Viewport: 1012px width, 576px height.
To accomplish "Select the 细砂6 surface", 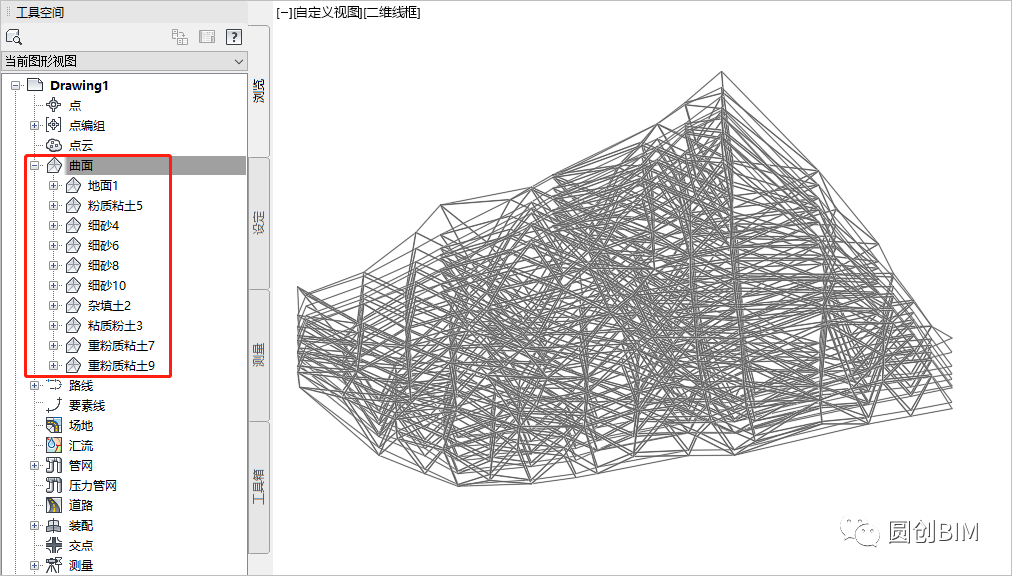I will tap(103, 246).
